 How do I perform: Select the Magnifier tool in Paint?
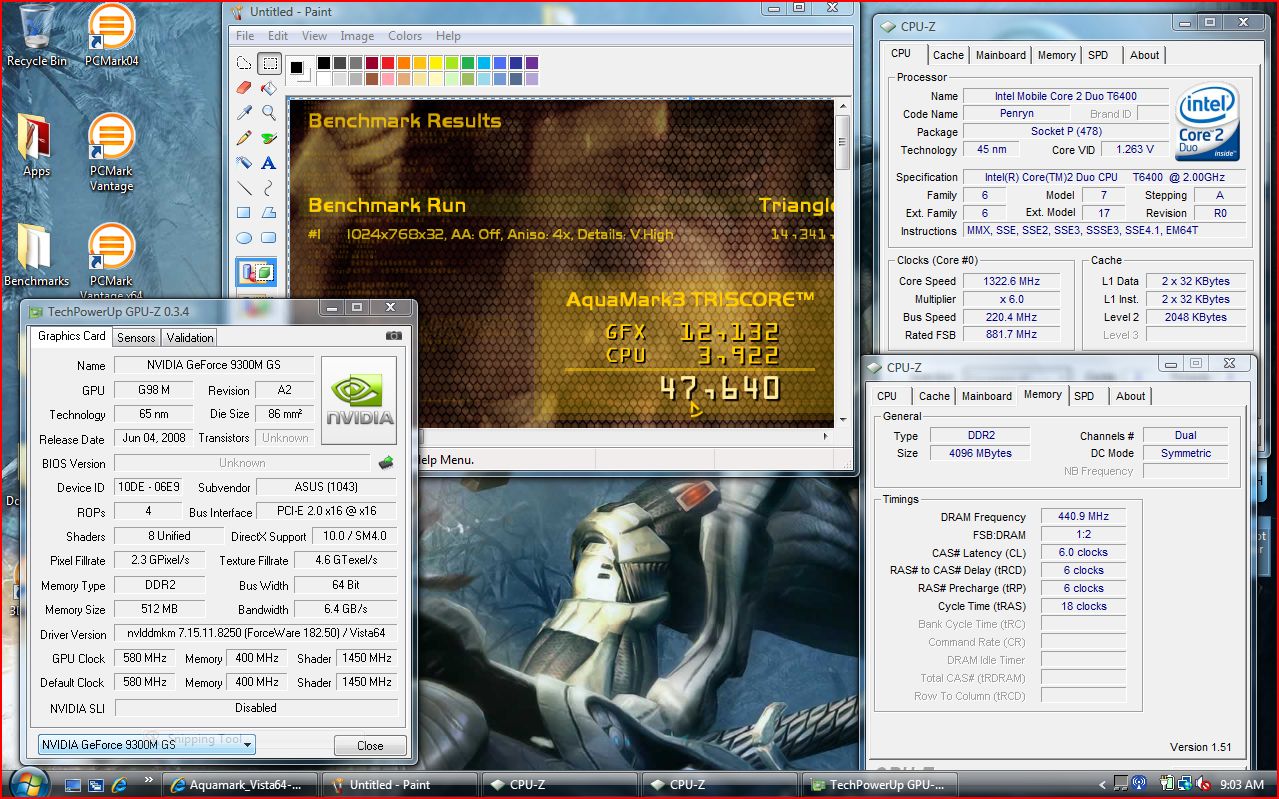(x=269, y=113)
